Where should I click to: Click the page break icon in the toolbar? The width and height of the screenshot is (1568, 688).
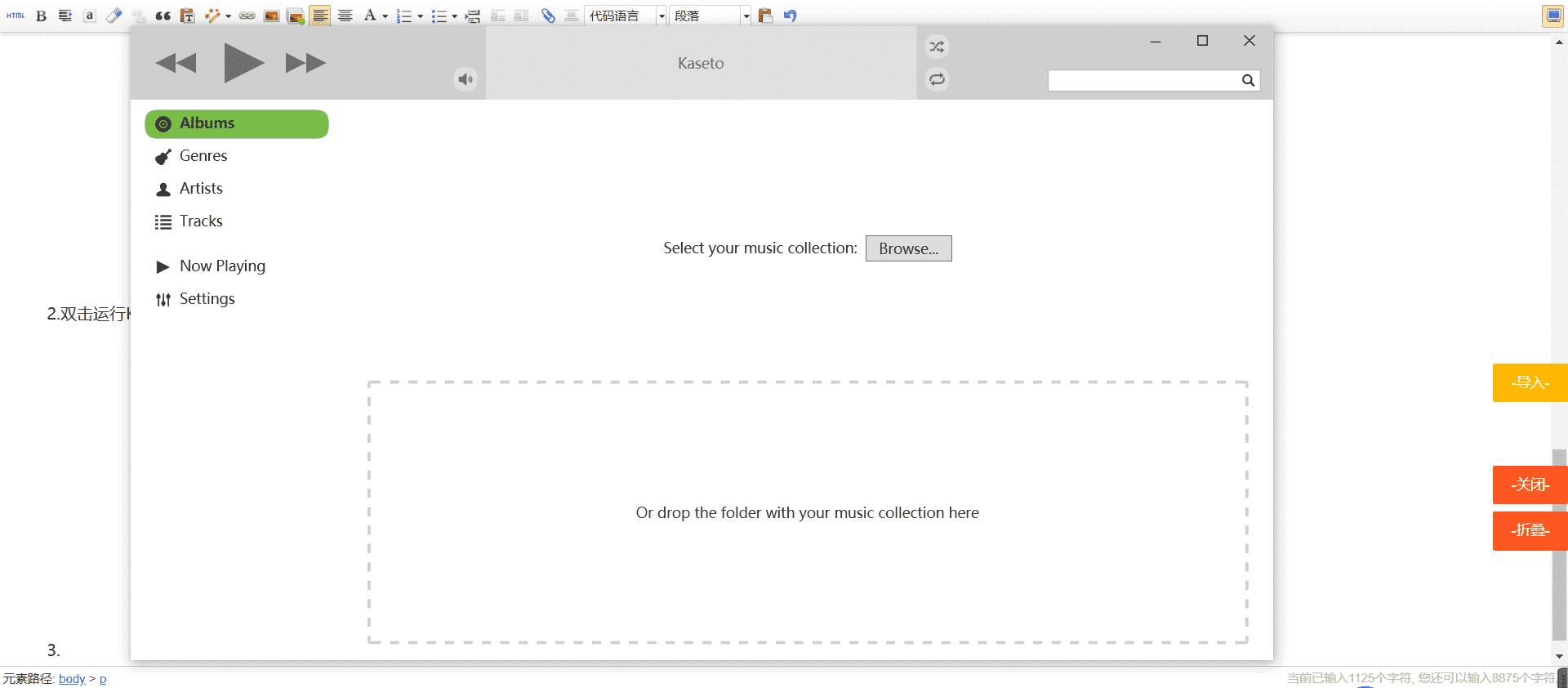tap(473, 16)
